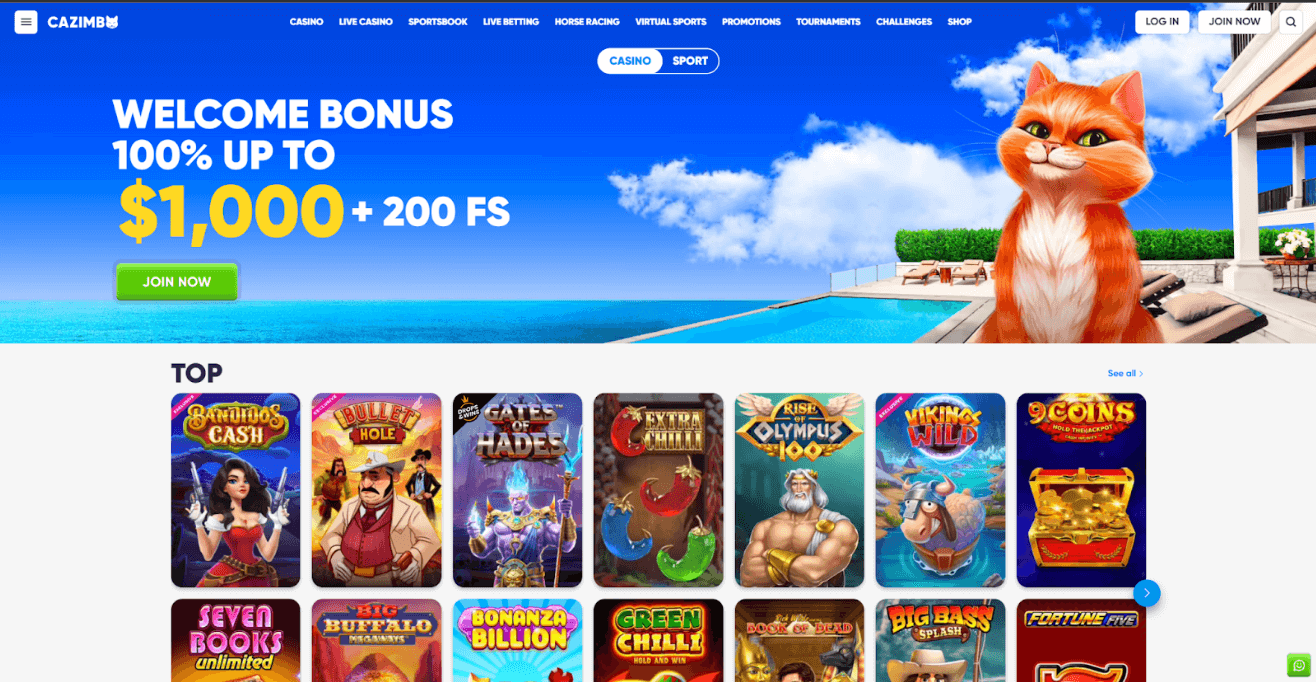Click Join Now in the header
This screenshot has height=682, width=1316.
pyautogui.click(x=1234, y=22)
